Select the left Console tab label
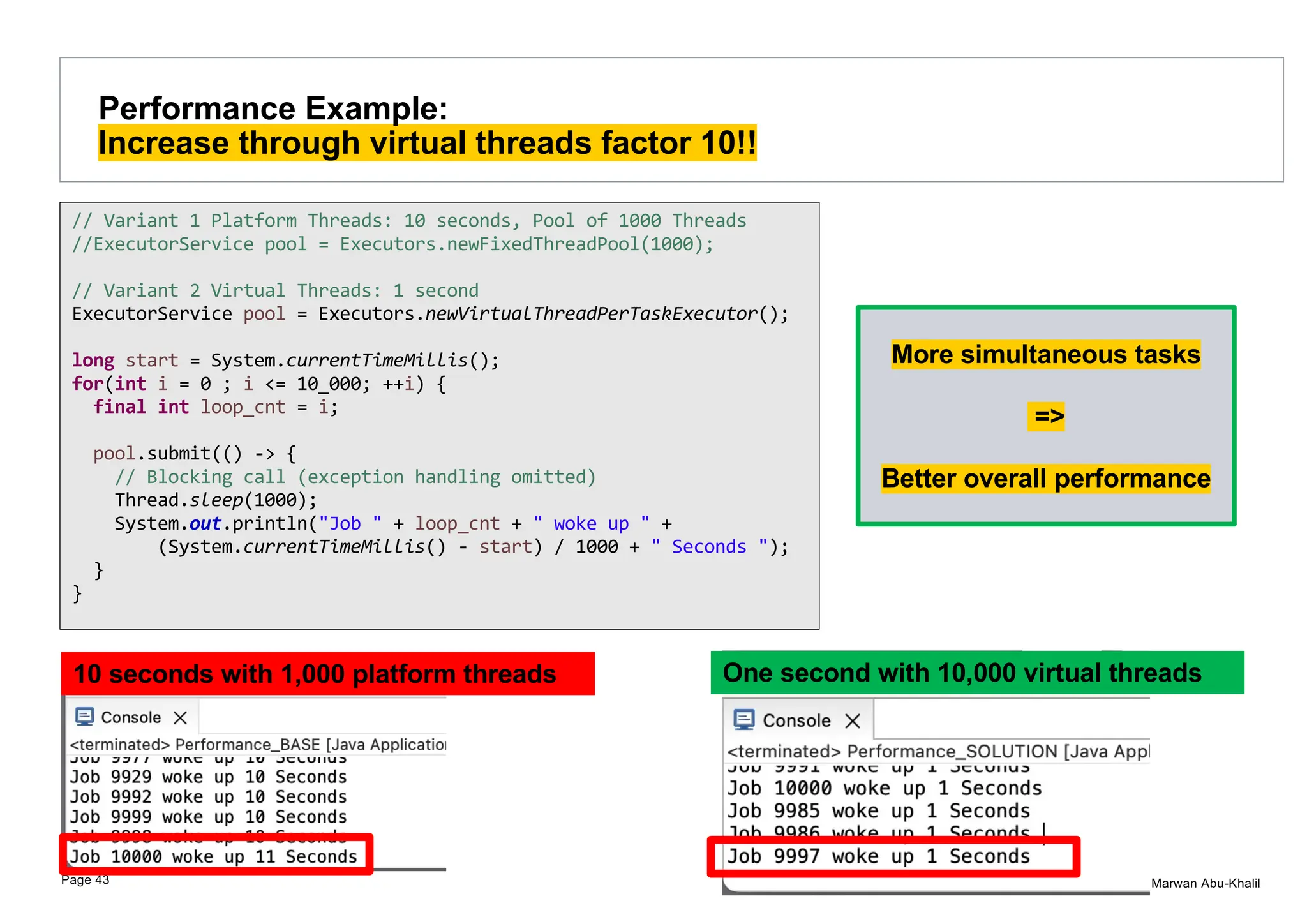 click(x=131, y=717)
